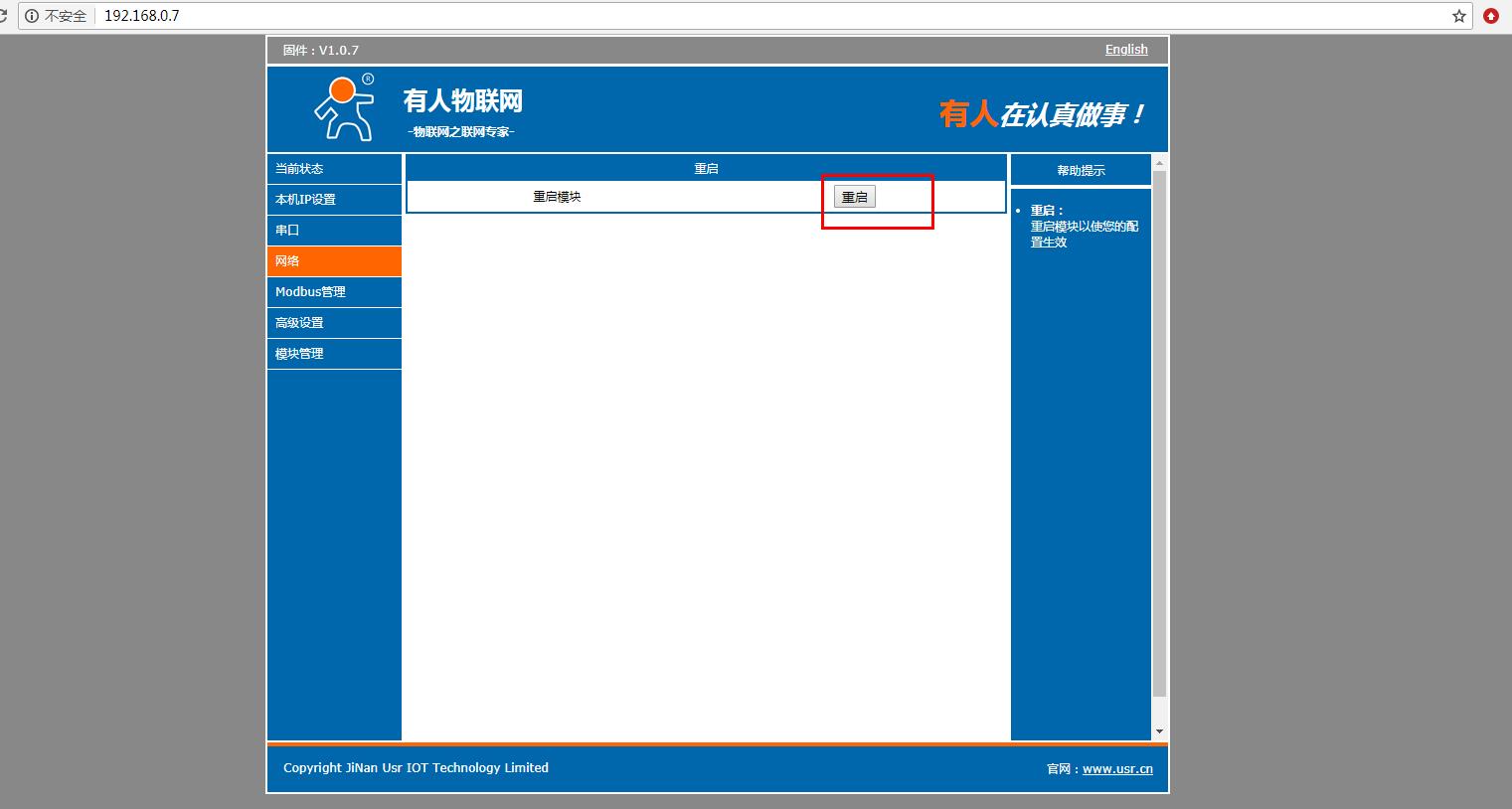The width and height of the screenshot is (1512, 809).
Task: Click the running figure logo
Action: coord(344,107)
